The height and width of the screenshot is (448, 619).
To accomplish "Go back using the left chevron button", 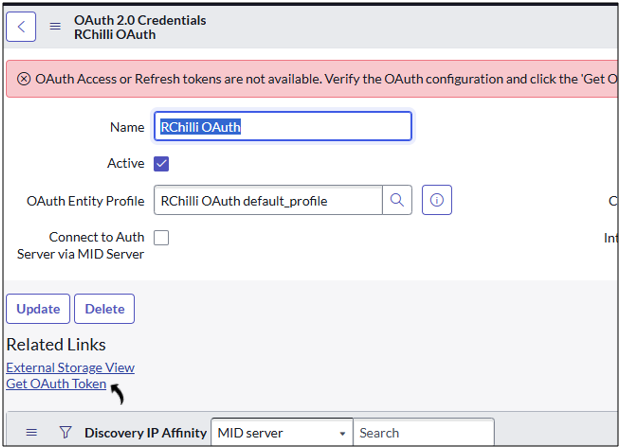I will click(21, 27).
